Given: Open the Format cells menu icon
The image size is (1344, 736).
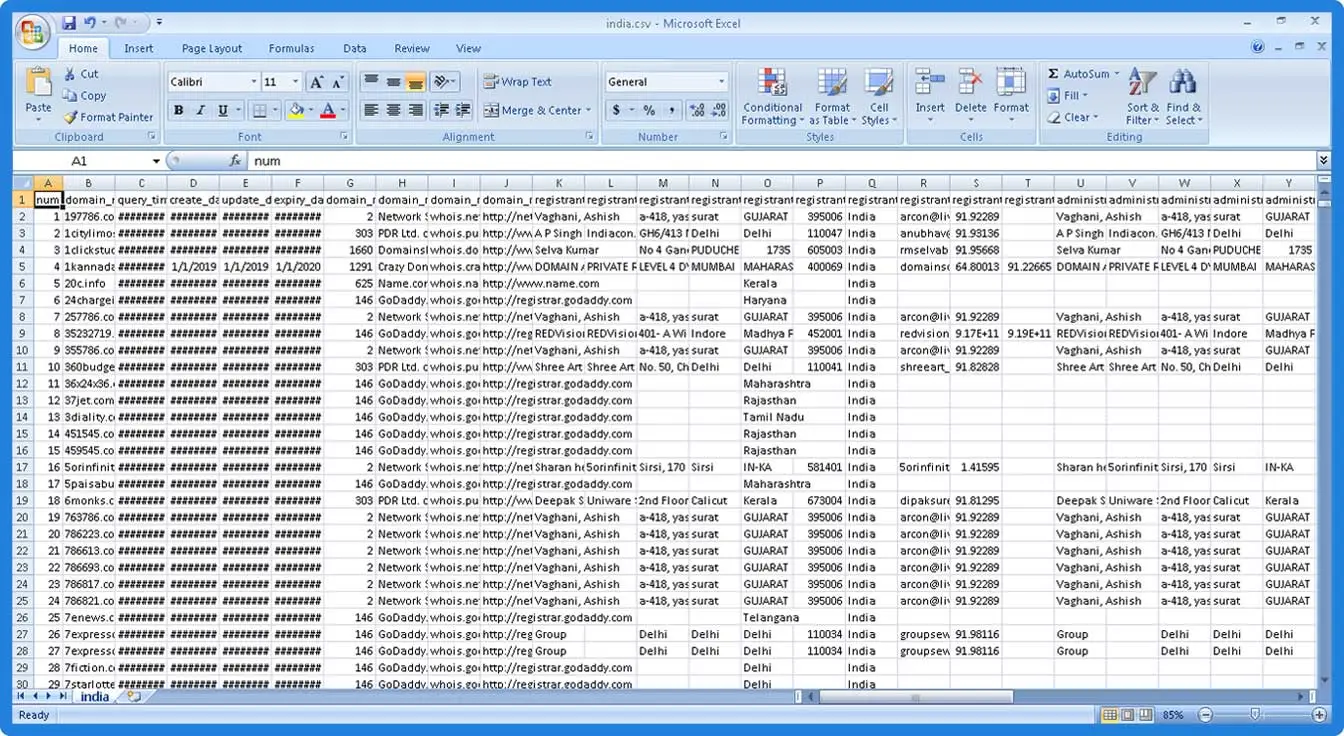Looking at the screenshot, I should point(1011,82).
